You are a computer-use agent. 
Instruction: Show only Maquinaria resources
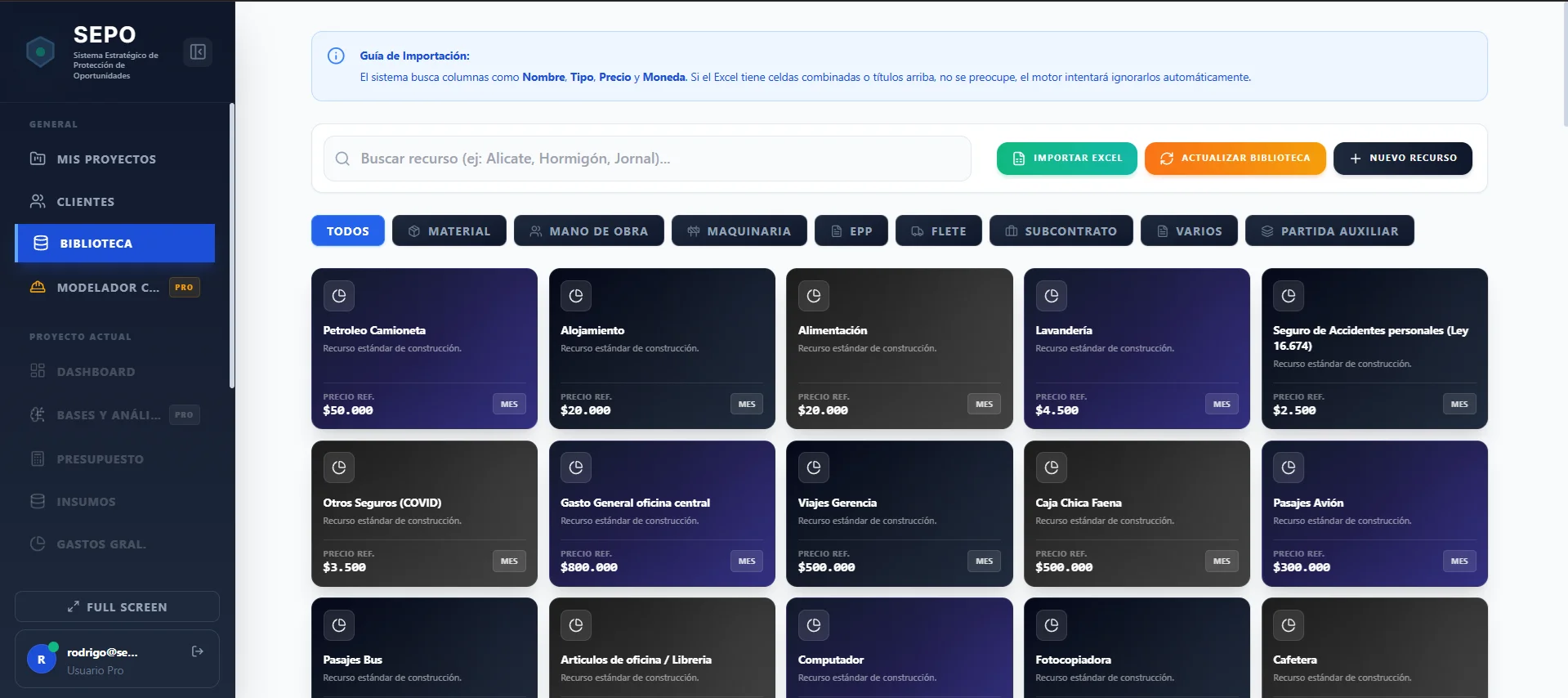(x=739, y=231)
